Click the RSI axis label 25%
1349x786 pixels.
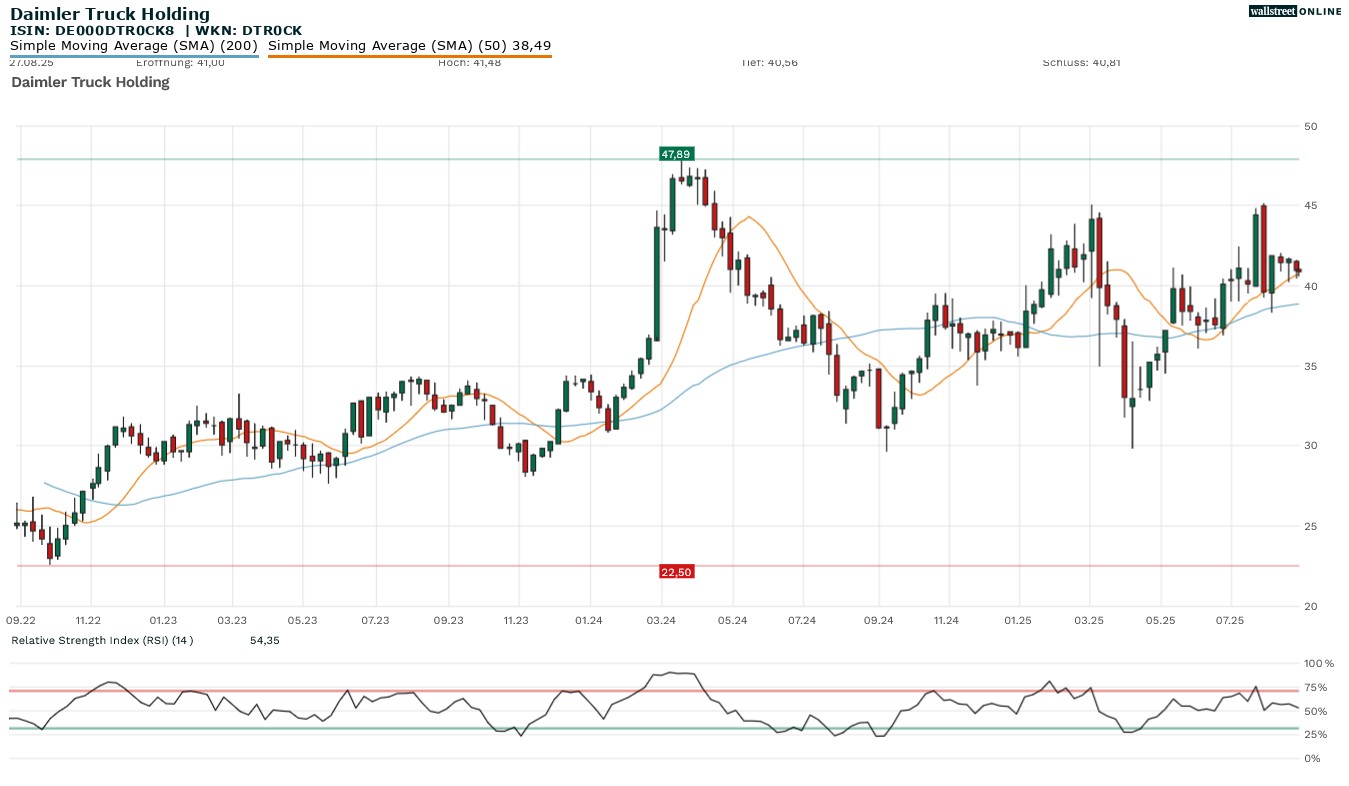pyautogui.click(x=1316, y=735)
